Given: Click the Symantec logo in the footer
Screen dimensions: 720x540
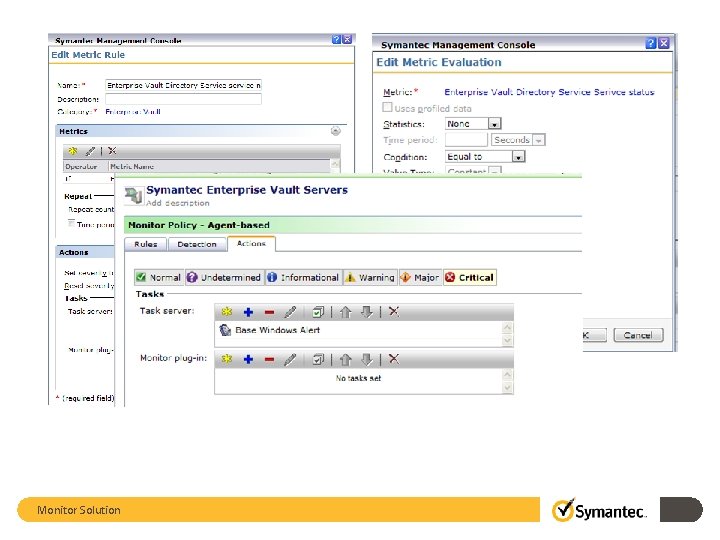Looking at the screenshot, I should (599, 510).
